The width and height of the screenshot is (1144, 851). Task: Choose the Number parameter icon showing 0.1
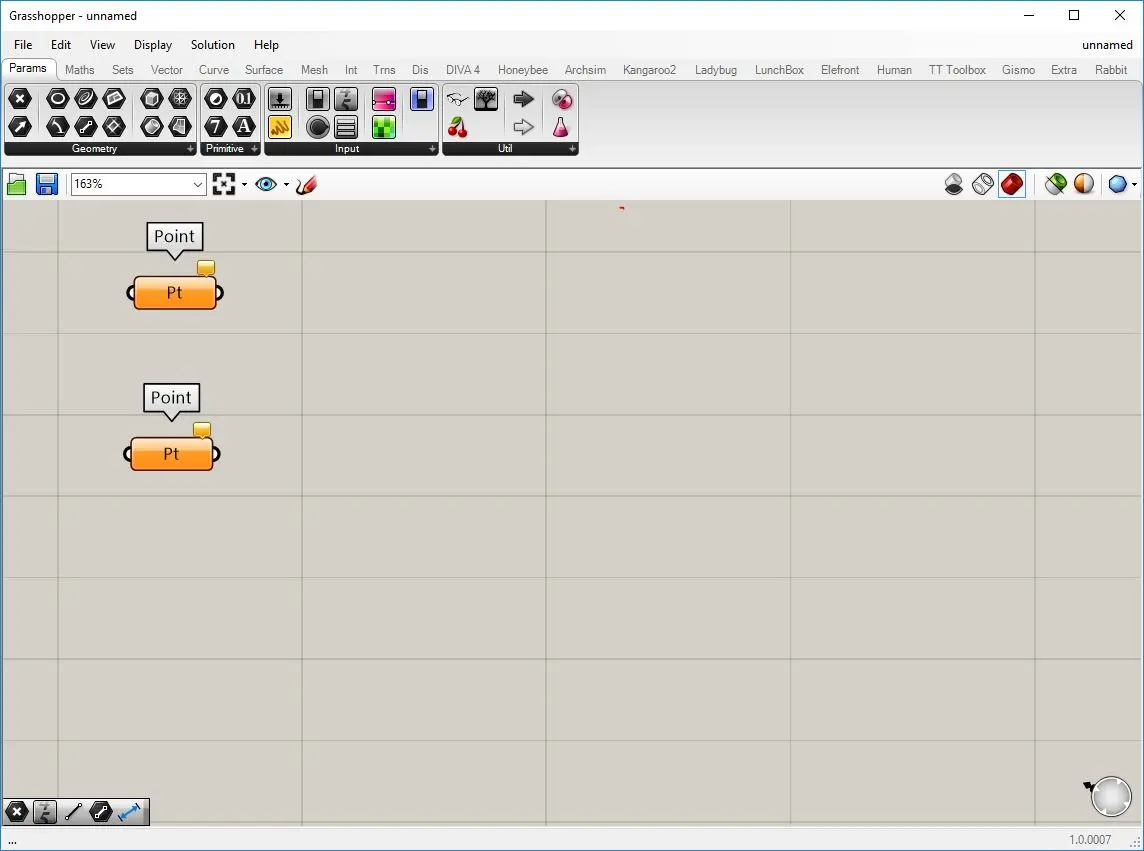coord(244,99)
